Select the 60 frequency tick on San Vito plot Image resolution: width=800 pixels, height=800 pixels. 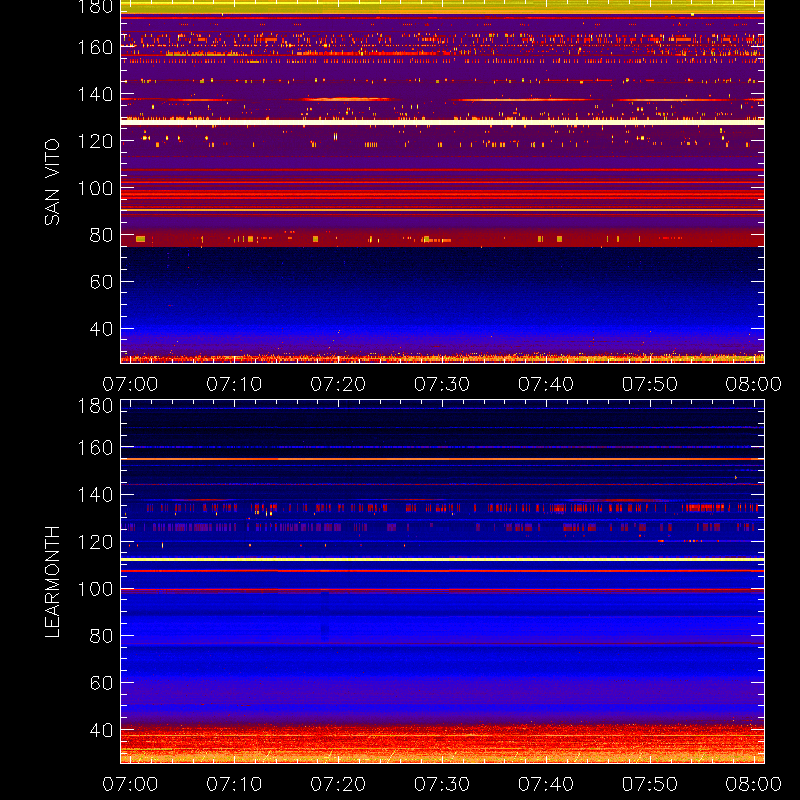pyautogui.click(x=101, y=282)
